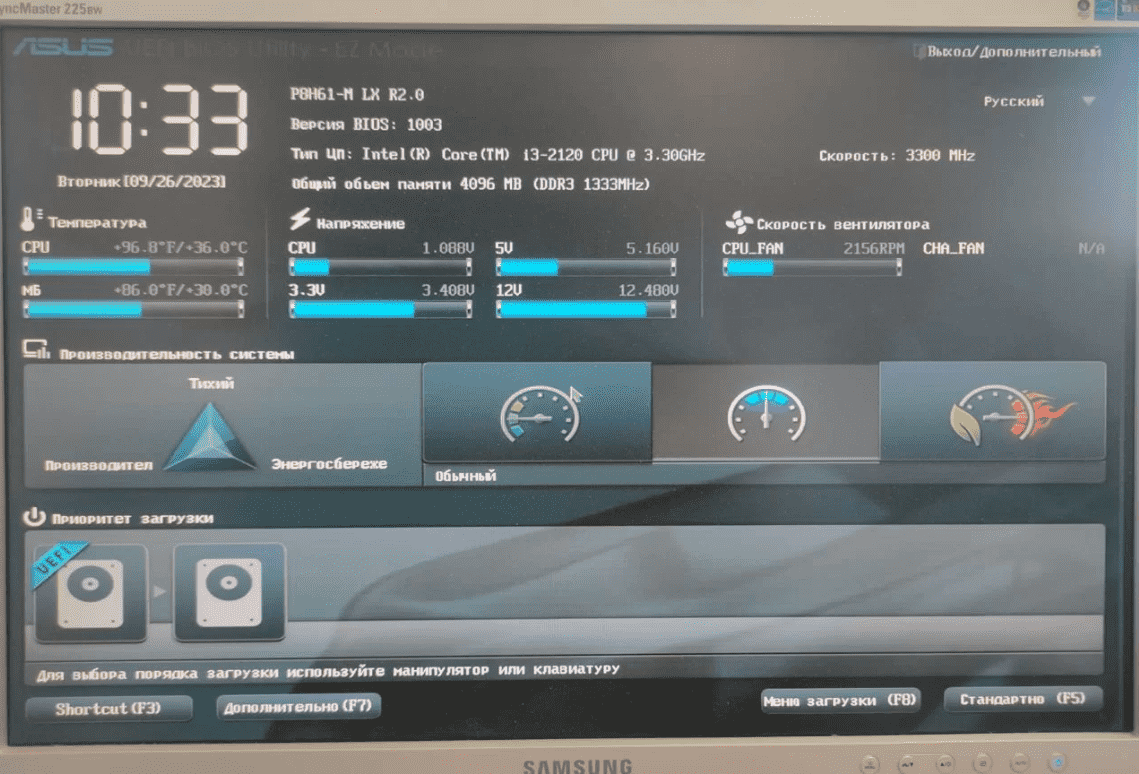Viewport: 1139px width, 774px height.
Task: Click the 5V voltage bar
Action: [586, 267]
